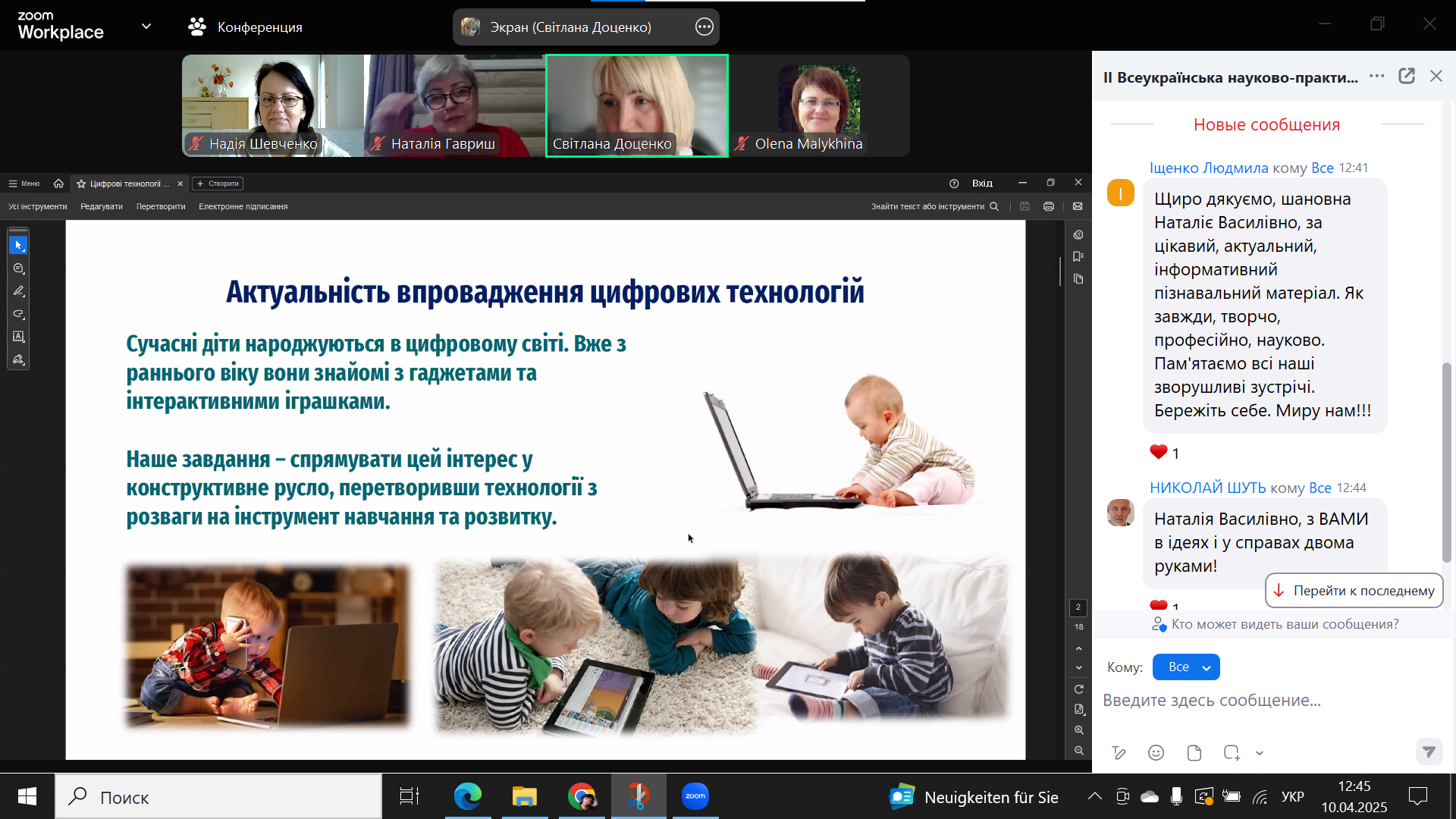This screenshot has height=819, width=1456.
Task: Expand screenshot options chevron in chat
Action: pyautogui.click(x=1260, y=753)
